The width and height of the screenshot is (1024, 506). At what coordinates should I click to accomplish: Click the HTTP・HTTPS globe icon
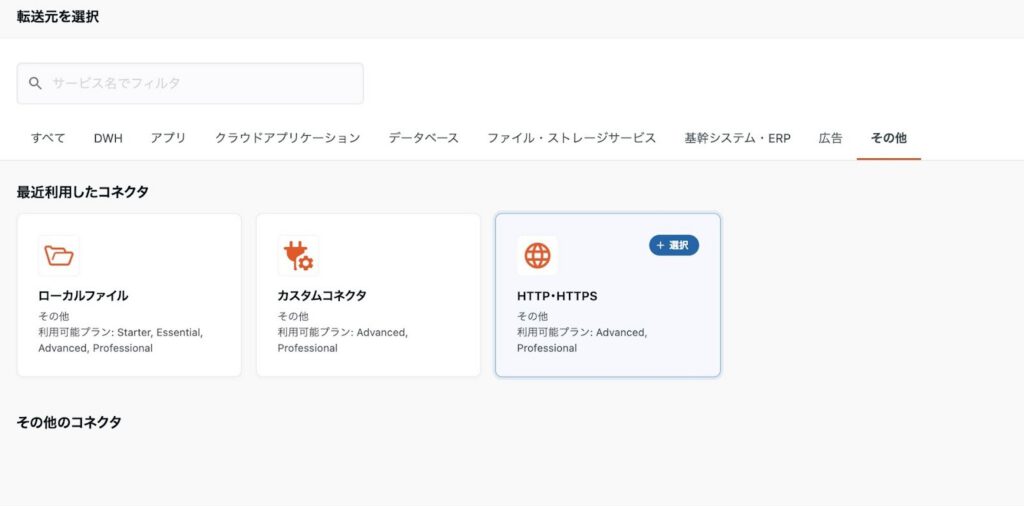(x=537, y=256)
